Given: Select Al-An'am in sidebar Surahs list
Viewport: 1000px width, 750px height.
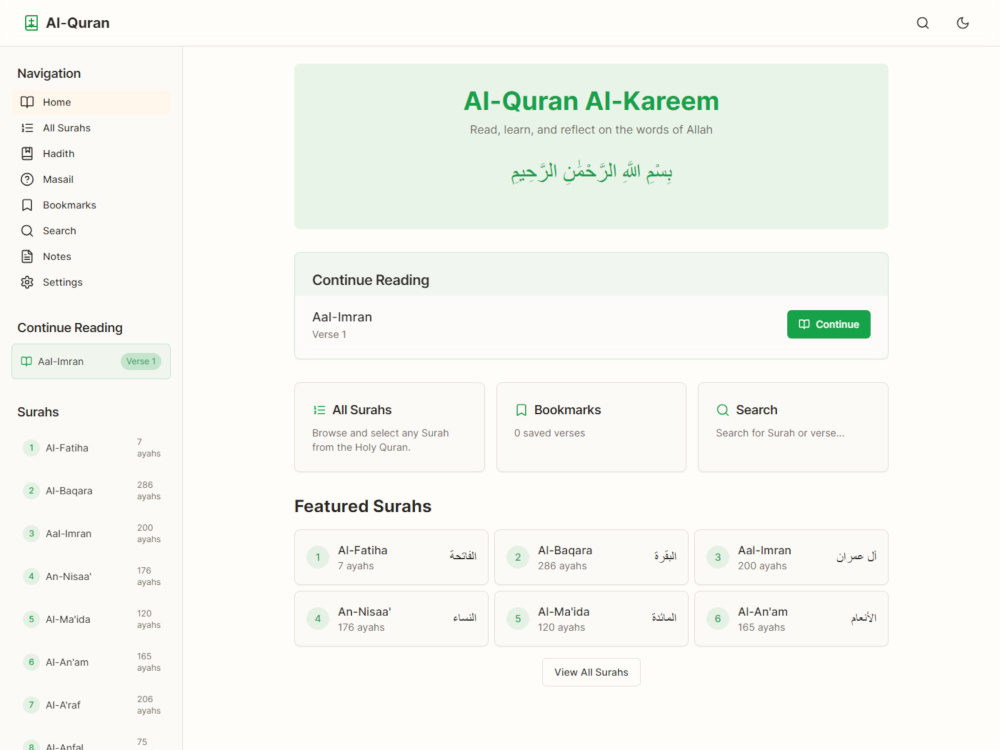Looking at the screenshot, I should coord(91,662).
